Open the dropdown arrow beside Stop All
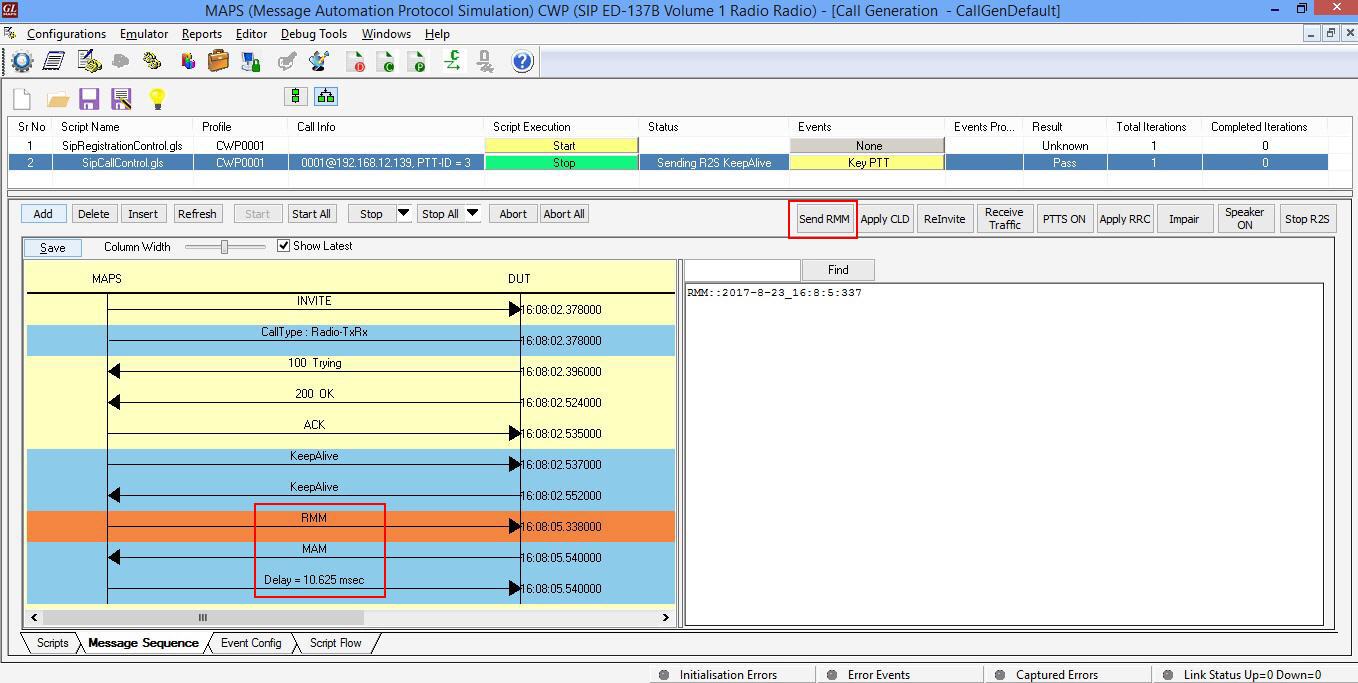Screen dimensions: 1358x683 tap(472, 213)
